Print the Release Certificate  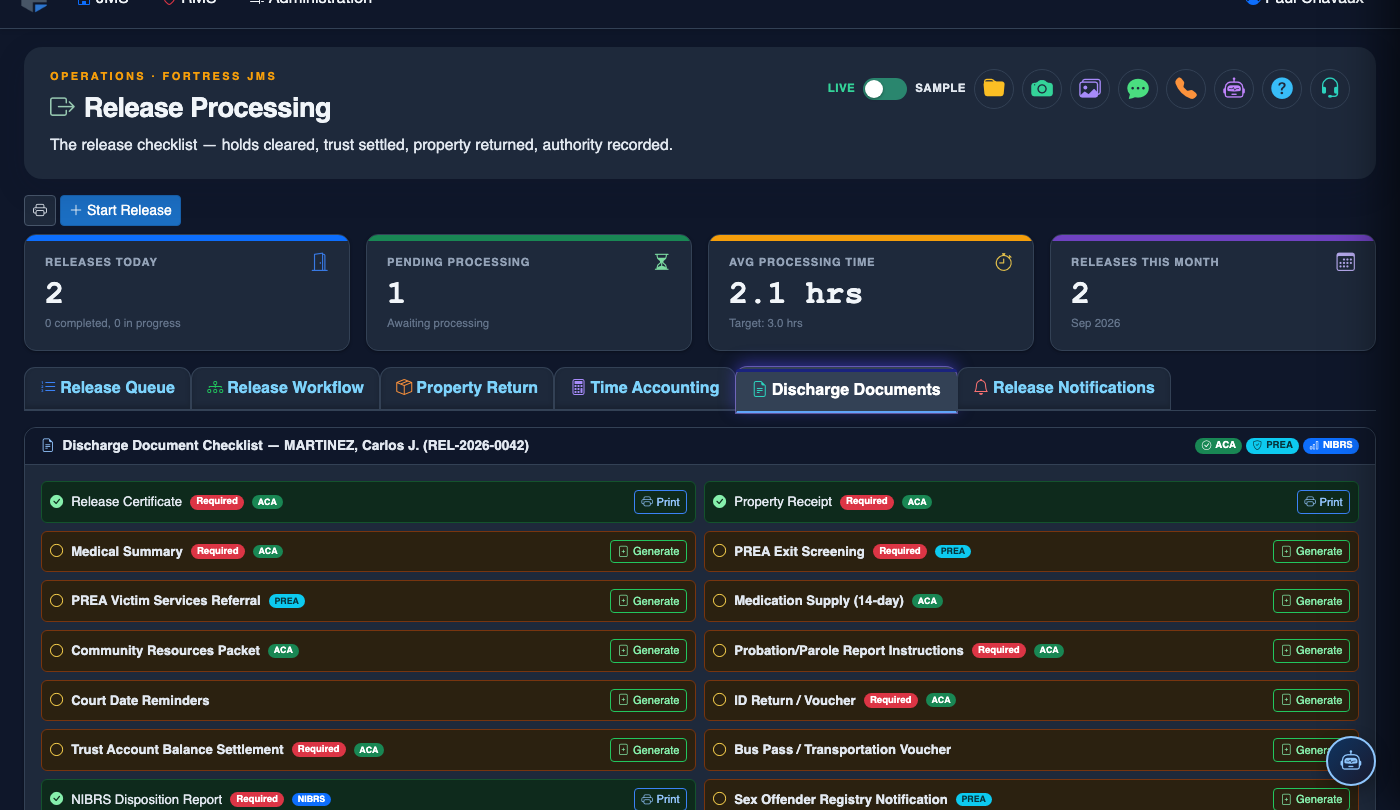[x=660, y=502]
